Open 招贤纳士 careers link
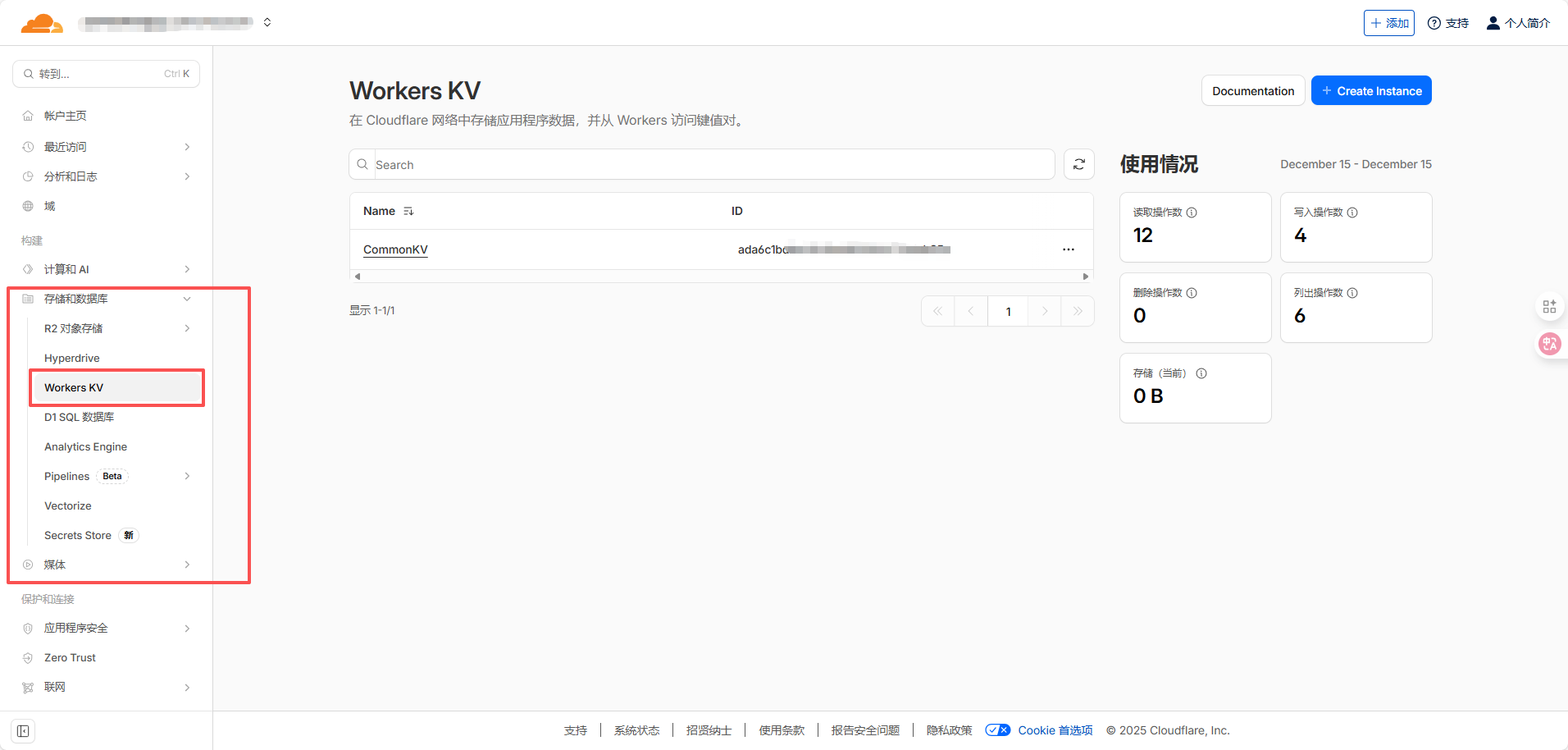The height and width of the screenshot is (750, 1568). pos(709,730)
